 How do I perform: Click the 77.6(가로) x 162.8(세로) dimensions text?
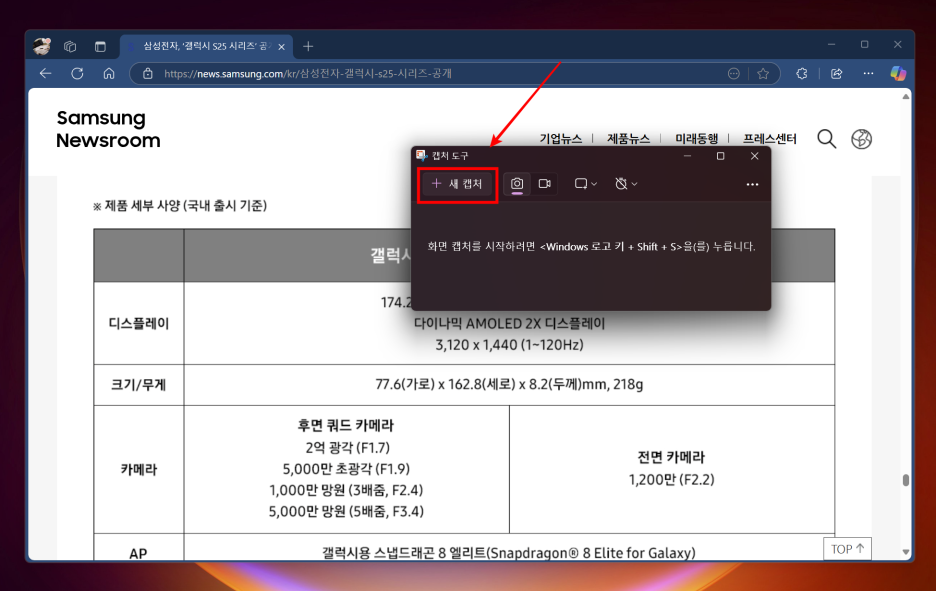[x=509, y=384]
